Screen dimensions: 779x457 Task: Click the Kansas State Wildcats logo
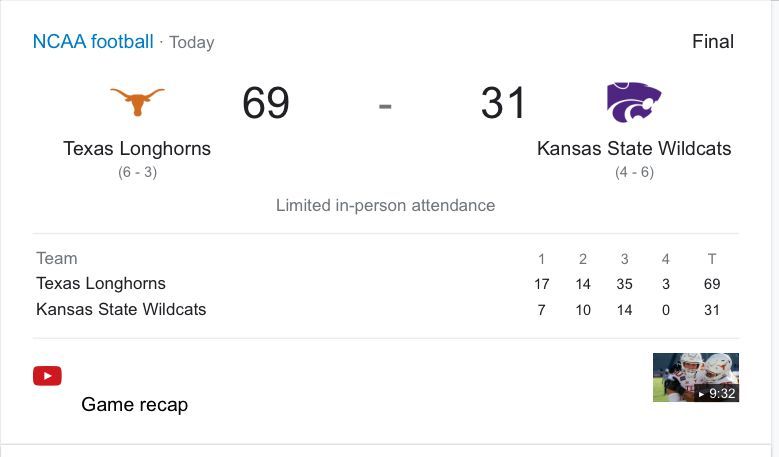[x=634, y=102]
